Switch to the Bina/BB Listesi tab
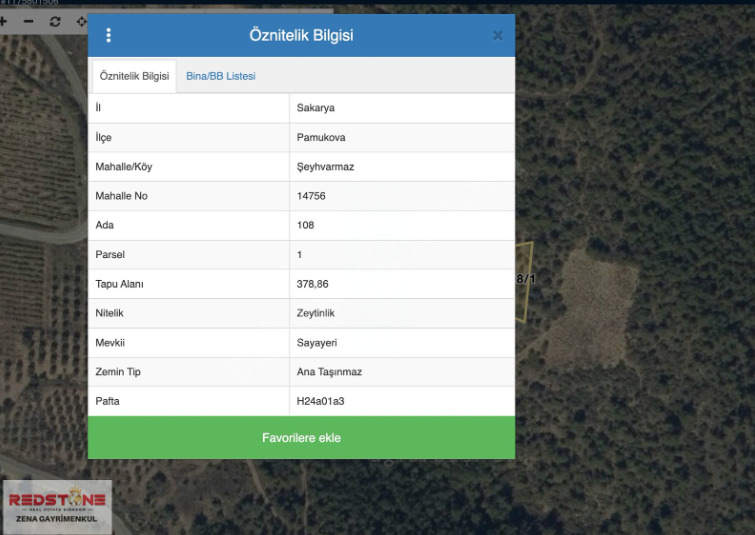Image resolution: width=755 pixels, height=535 pixels. 221,76
